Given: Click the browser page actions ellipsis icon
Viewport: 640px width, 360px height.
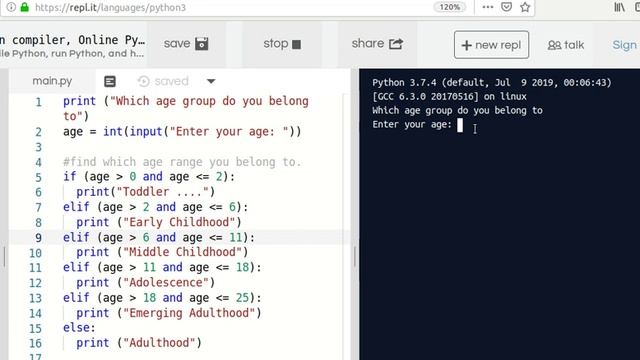Looking at the screenshot, I should point(488,7).
